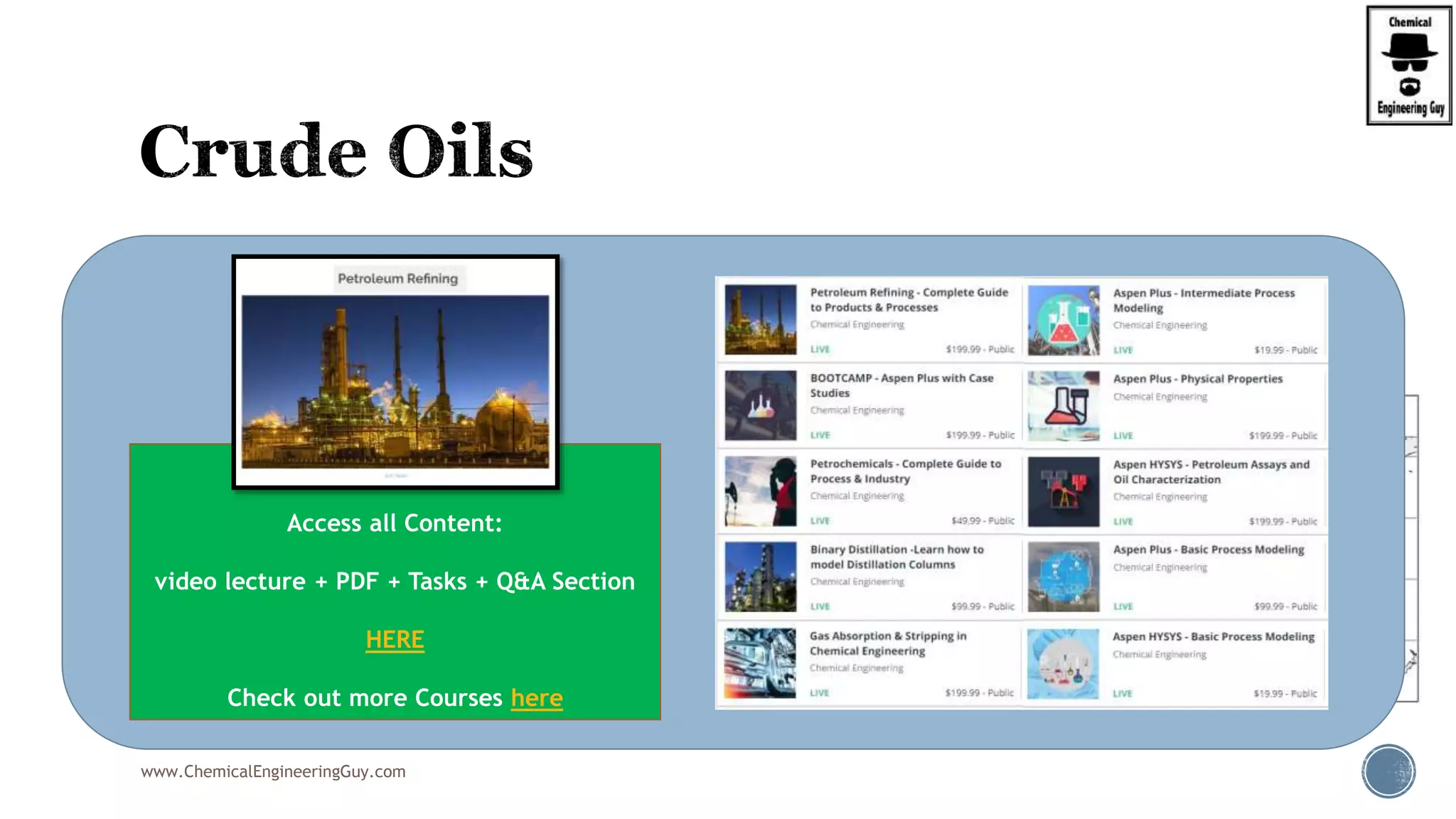Open Aspen HYSYS Basic Process Modeling thumbnail
Image resolution: width=1456 pixels, height=819 pixels.
click(x=1063, y=664)
